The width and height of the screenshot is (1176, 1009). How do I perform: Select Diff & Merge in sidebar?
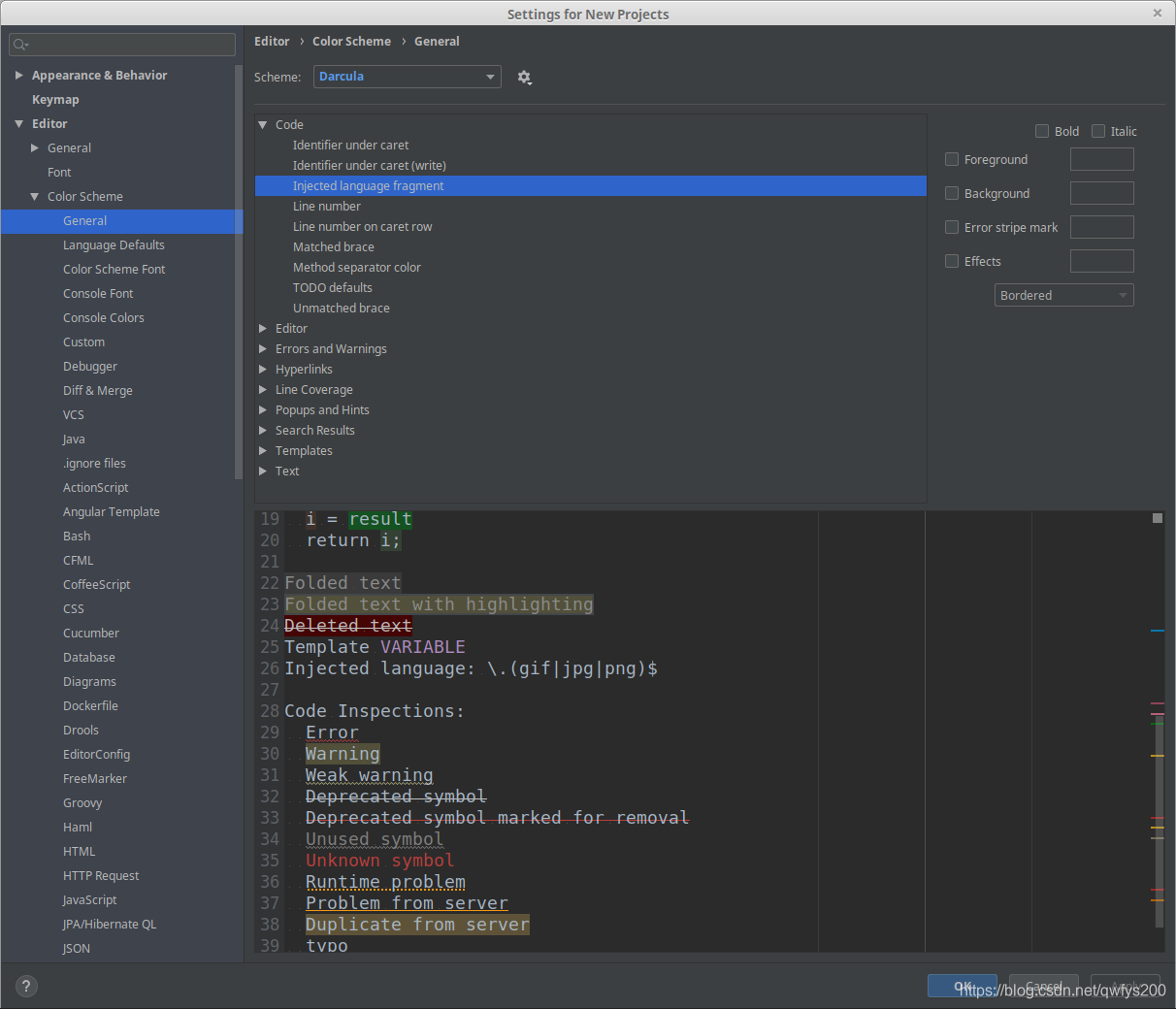click(98, 391)
